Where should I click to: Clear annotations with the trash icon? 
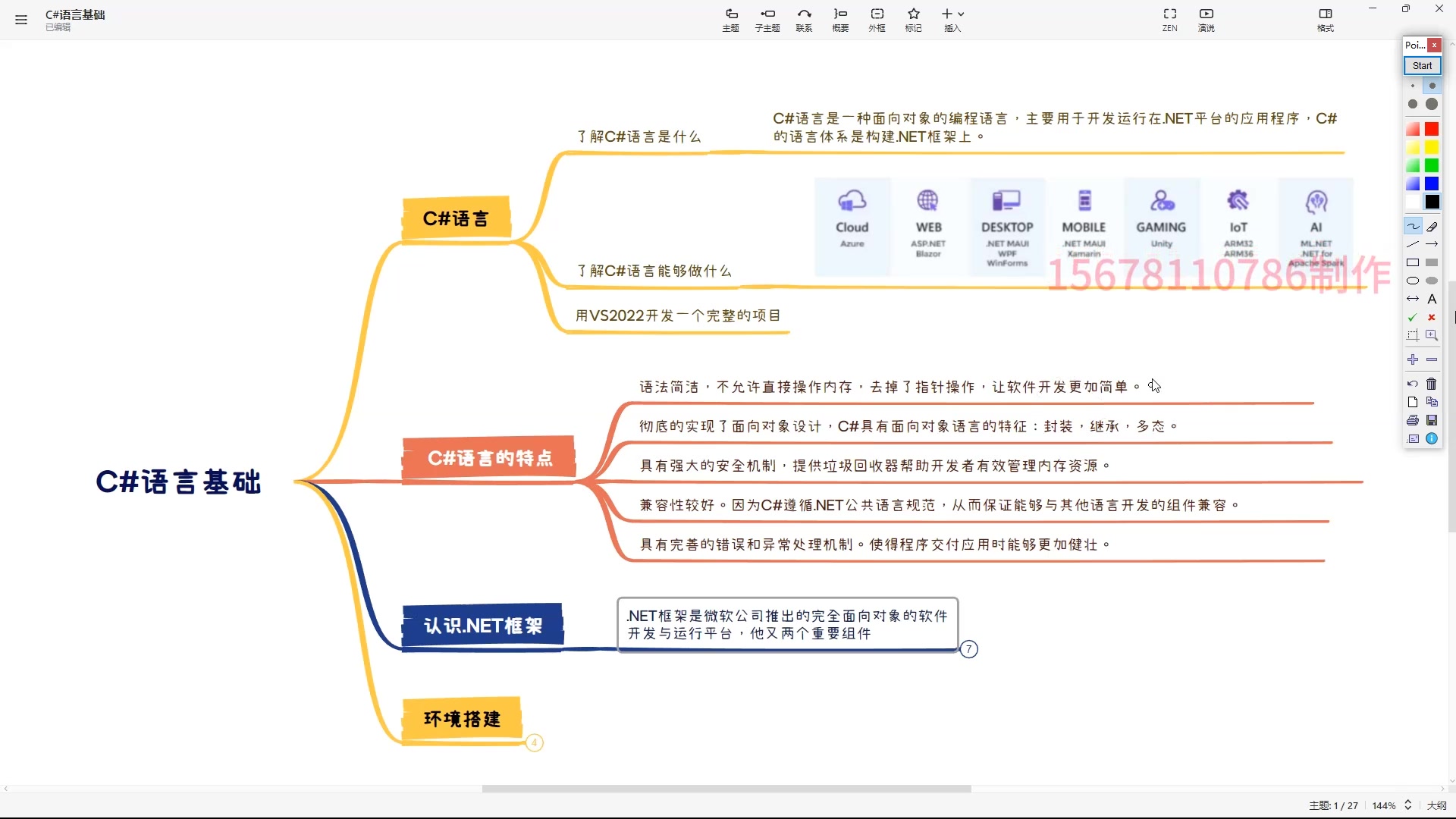click(1432, 384)
